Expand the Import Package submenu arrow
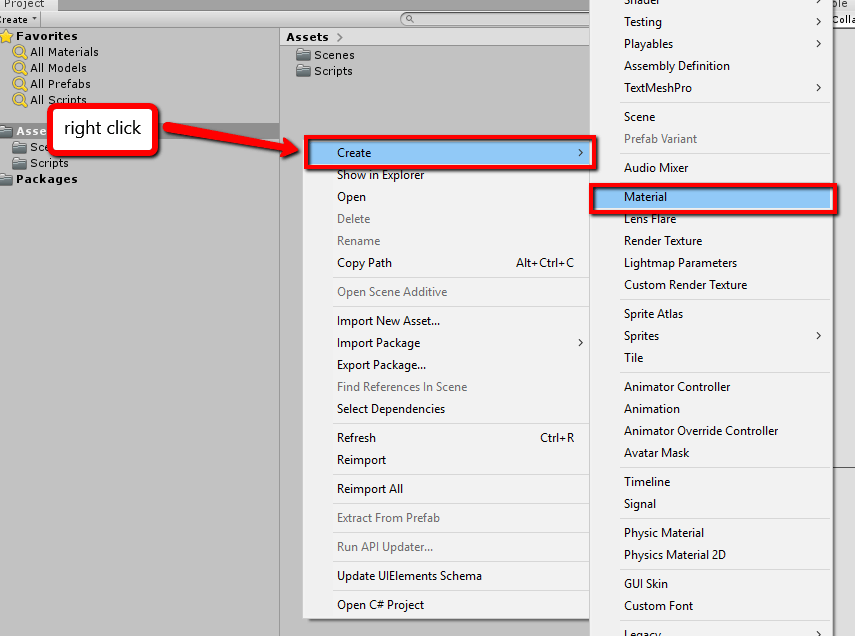The image size is (855, 636). tap(580, 343)
